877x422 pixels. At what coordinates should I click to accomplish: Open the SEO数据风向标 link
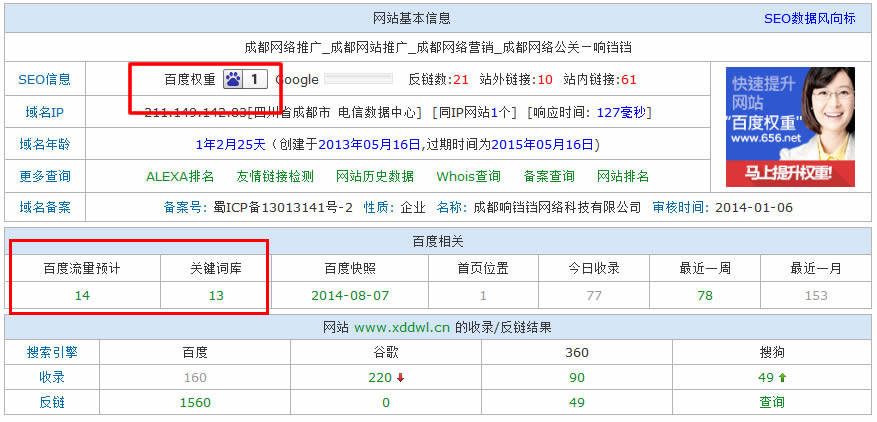[809, 18]
